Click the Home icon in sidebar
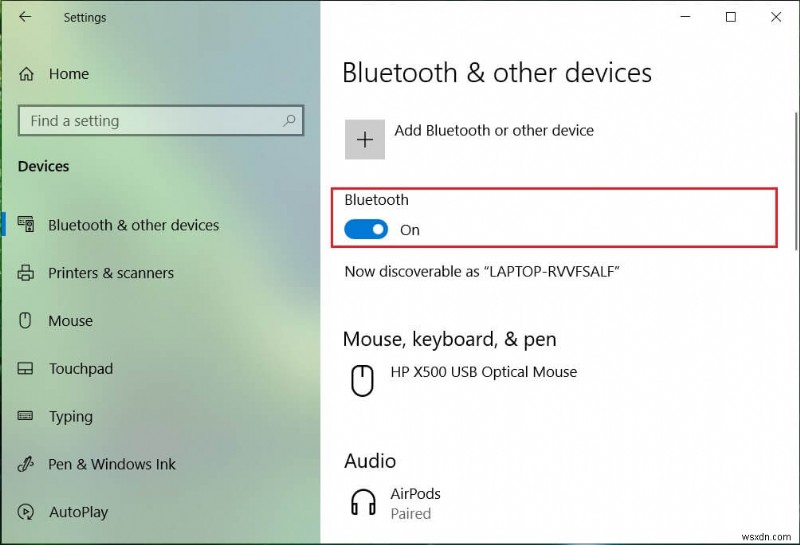800x545 pixels. (27, 74)
